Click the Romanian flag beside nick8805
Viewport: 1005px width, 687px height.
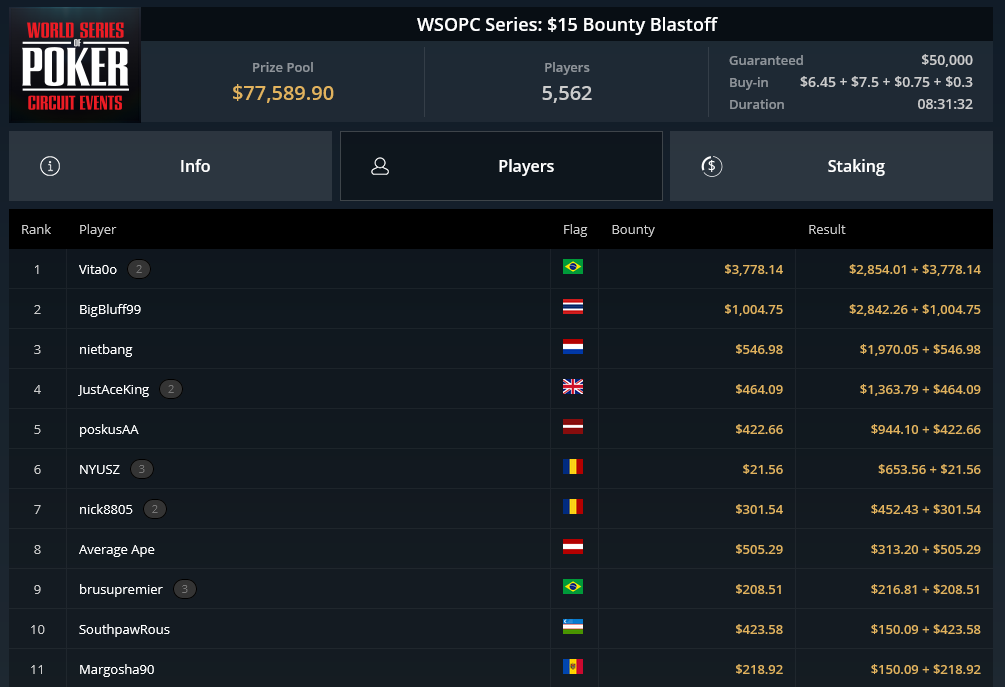[573, 506]
